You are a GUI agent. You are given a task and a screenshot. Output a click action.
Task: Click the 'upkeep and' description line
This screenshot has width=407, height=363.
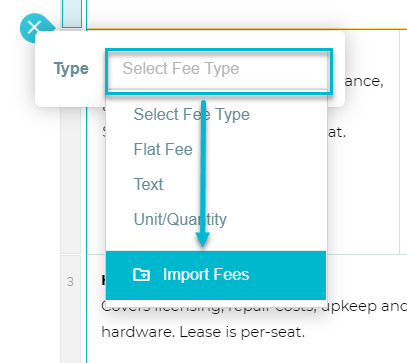point(365,307)
